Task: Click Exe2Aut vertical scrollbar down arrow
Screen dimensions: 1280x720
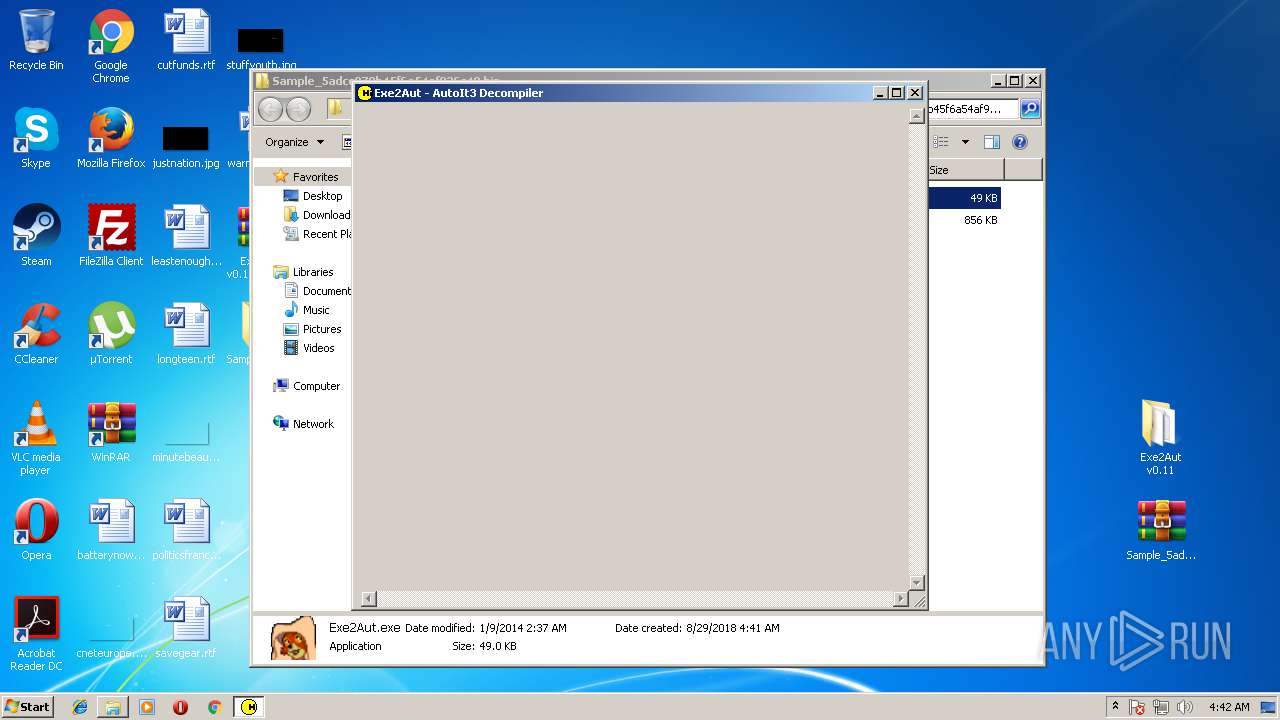Action: tap(916, 582)
